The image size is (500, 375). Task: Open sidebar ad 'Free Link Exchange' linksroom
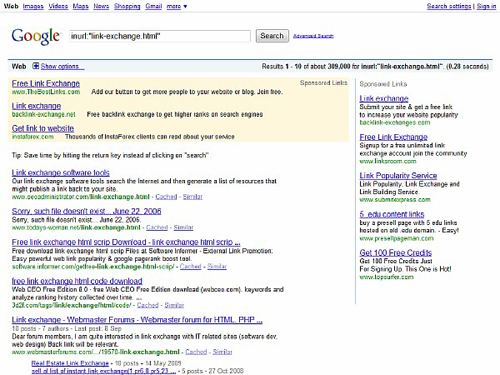click(394, 137)
